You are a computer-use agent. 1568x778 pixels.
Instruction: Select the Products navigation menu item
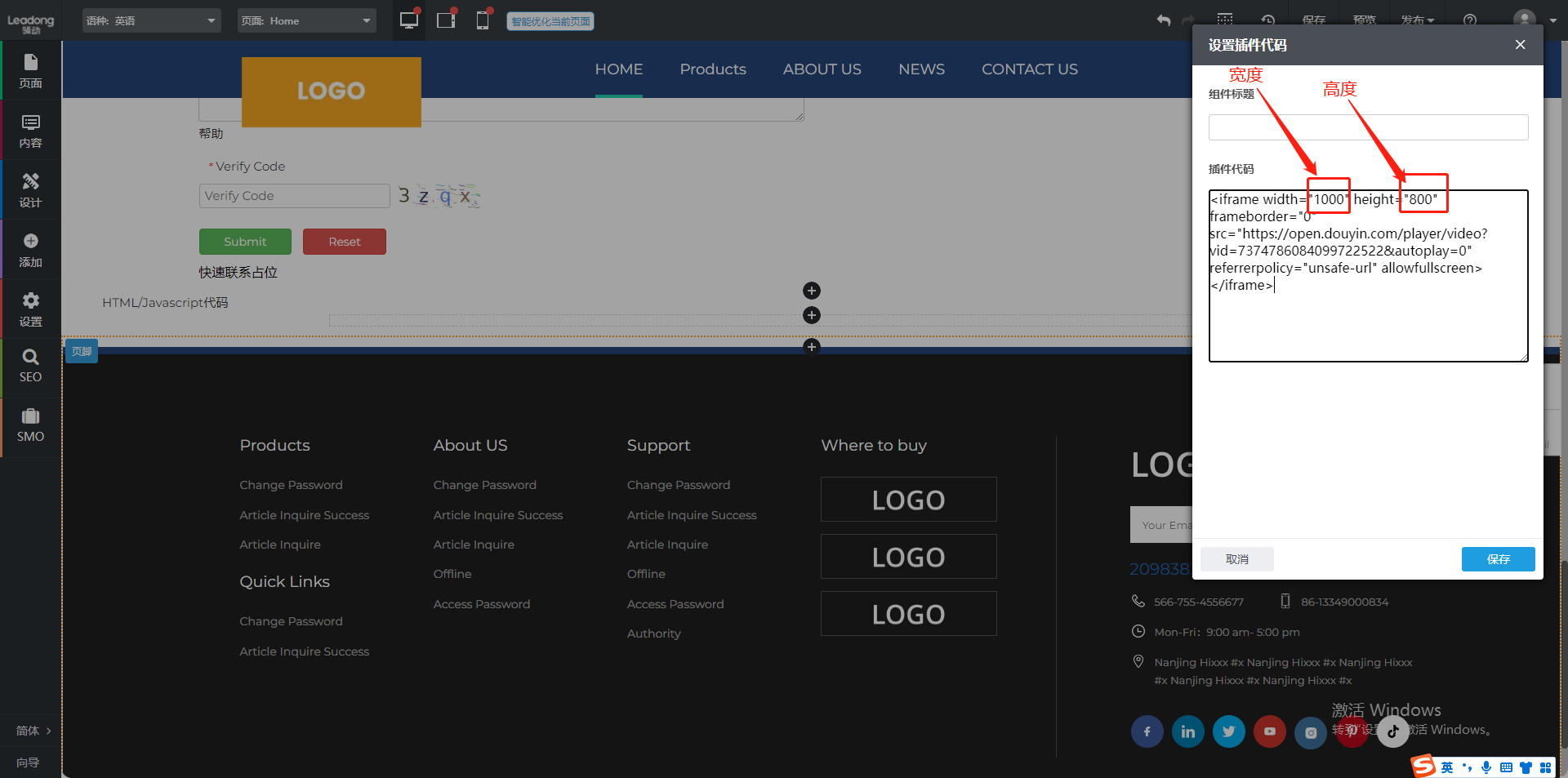pos(712,69)
